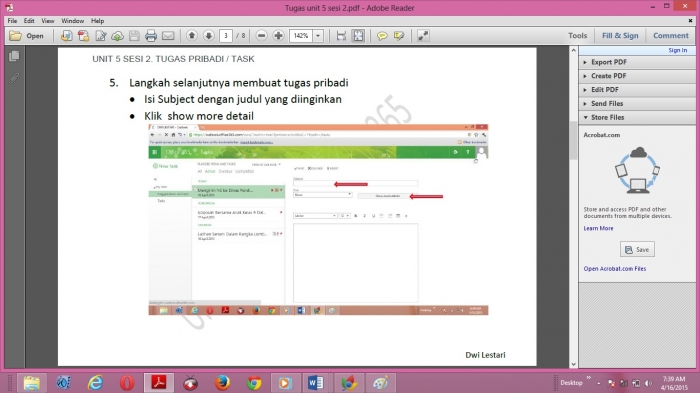
Task: Click the Open folder icon
Action: (15, 36)
